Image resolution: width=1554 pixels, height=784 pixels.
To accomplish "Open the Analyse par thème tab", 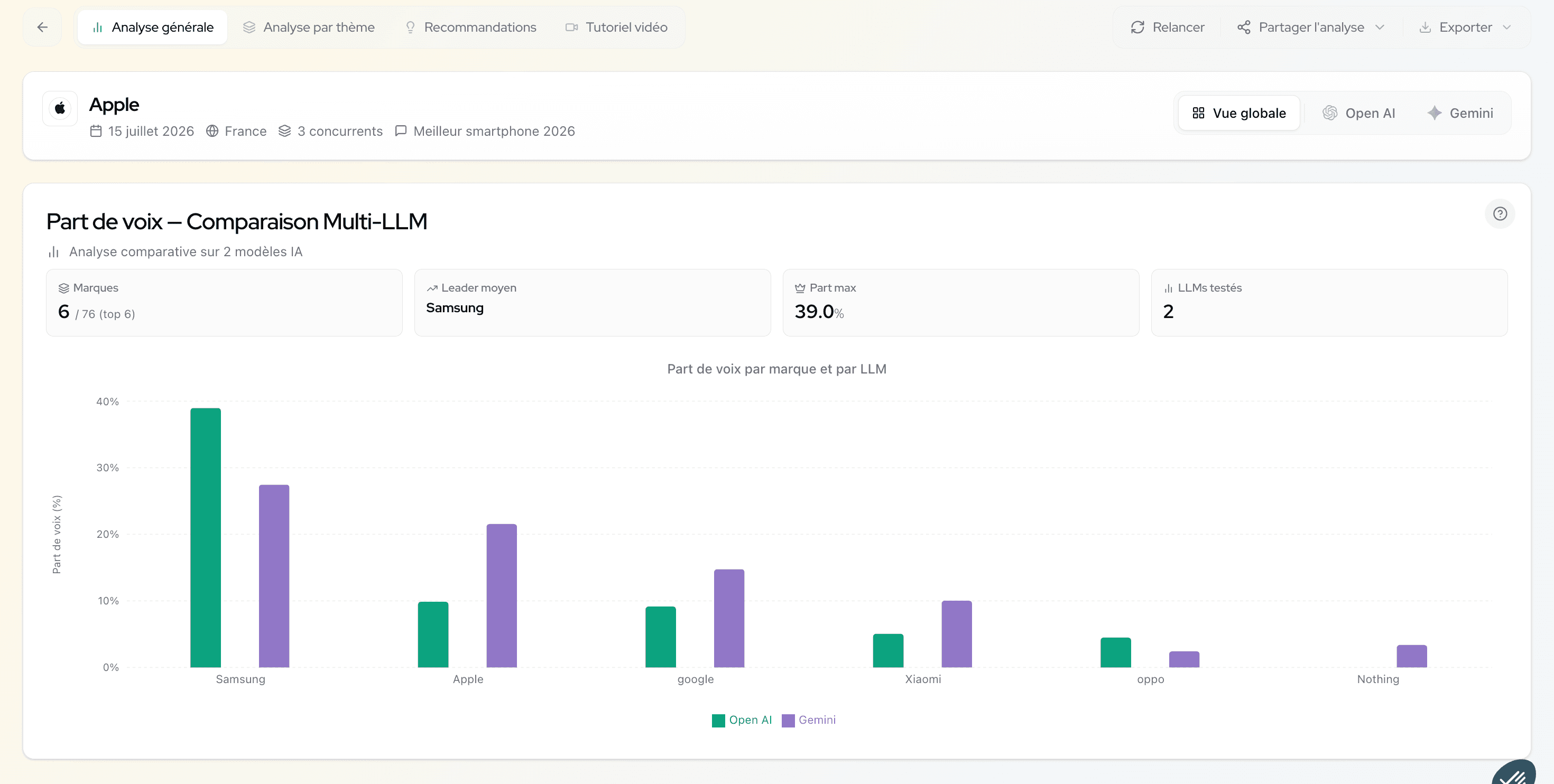I will pyautogui.click(x=308, y=27).
